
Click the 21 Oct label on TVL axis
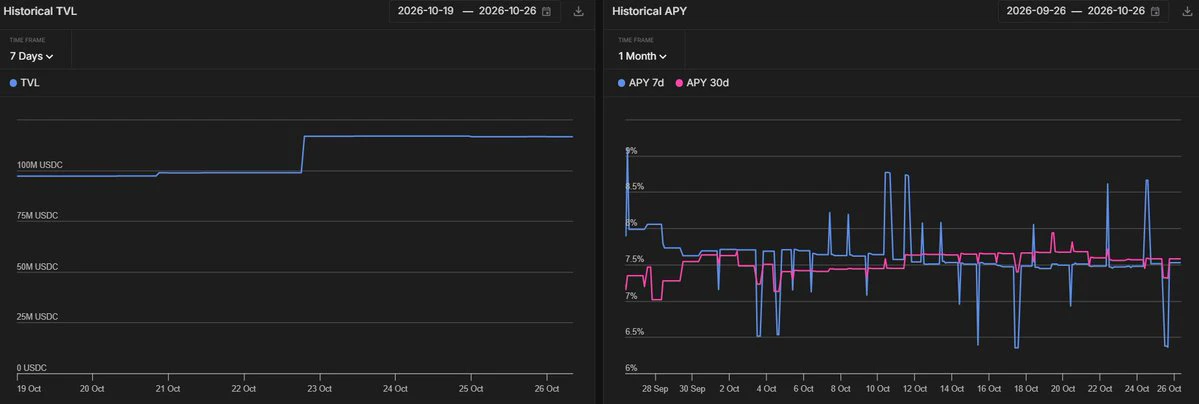pyautogui.click(x=167, y=389)
